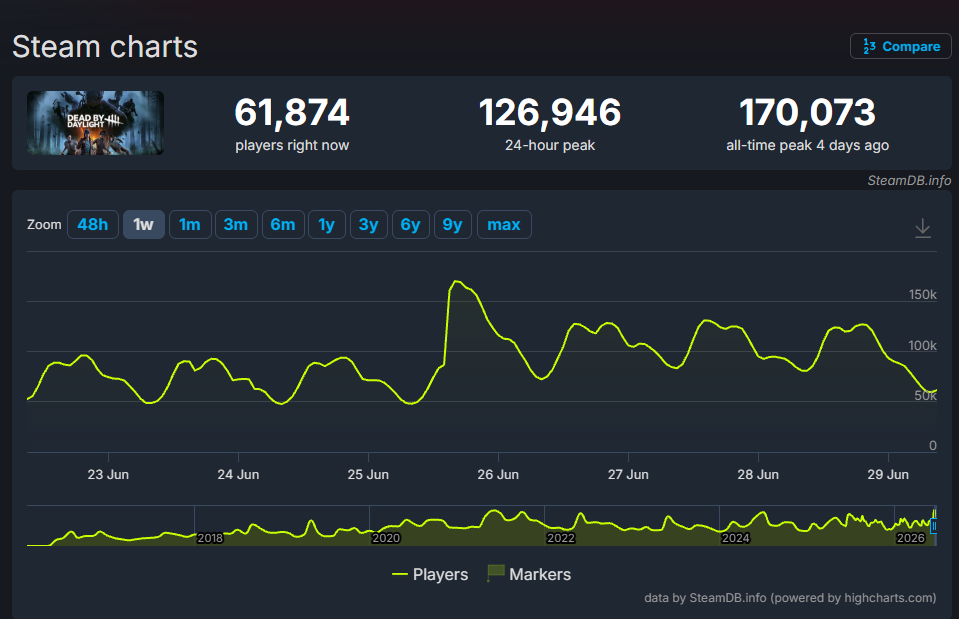Click the chart download icon
This screenshot has width=959, height=620.
pos(922,228)
